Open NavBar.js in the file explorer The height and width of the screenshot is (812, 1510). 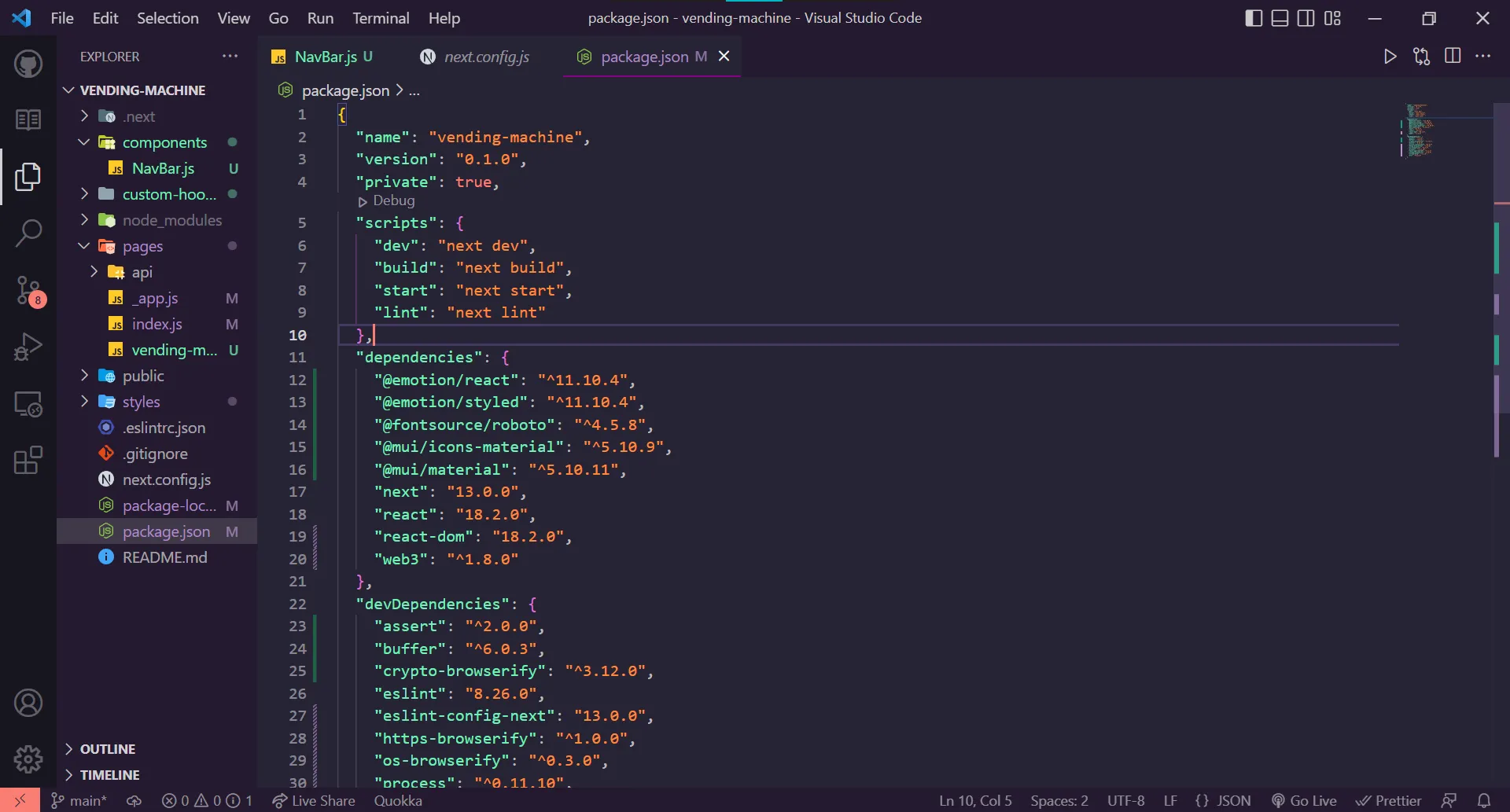163,168
